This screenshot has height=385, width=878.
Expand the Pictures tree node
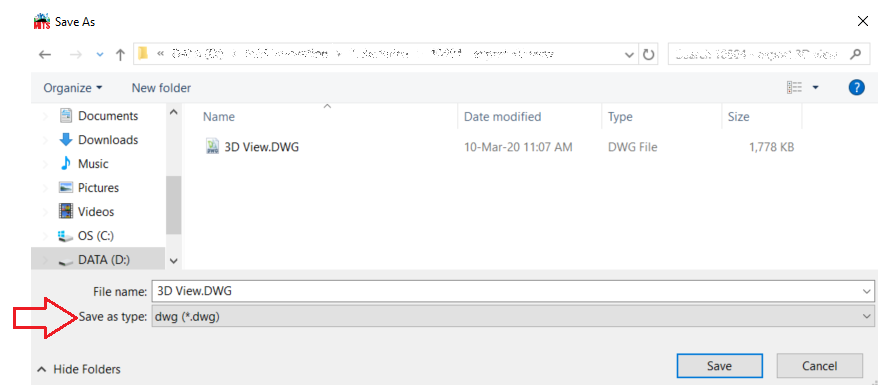point(45,188)
